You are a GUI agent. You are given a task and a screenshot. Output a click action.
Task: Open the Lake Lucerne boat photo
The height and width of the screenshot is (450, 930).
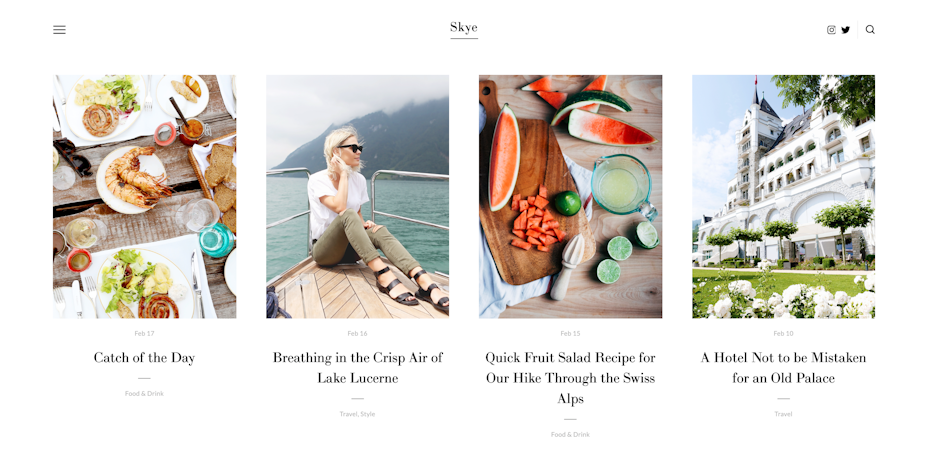click(x=358, y=196)
